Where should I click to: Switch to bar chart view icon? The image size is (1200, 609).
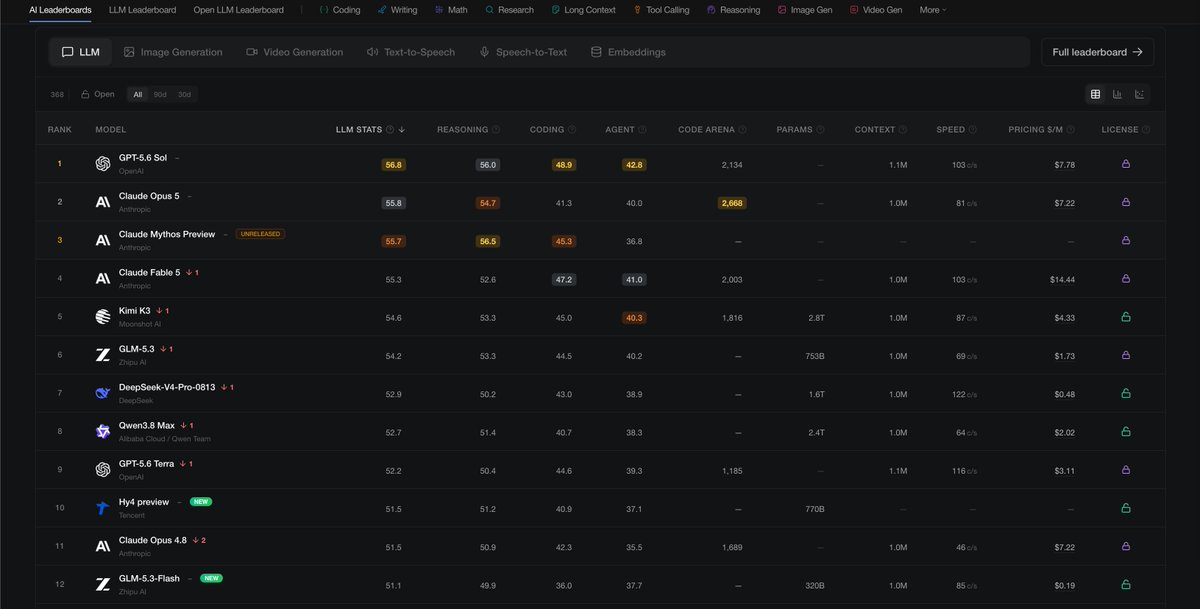point(1117,94)
